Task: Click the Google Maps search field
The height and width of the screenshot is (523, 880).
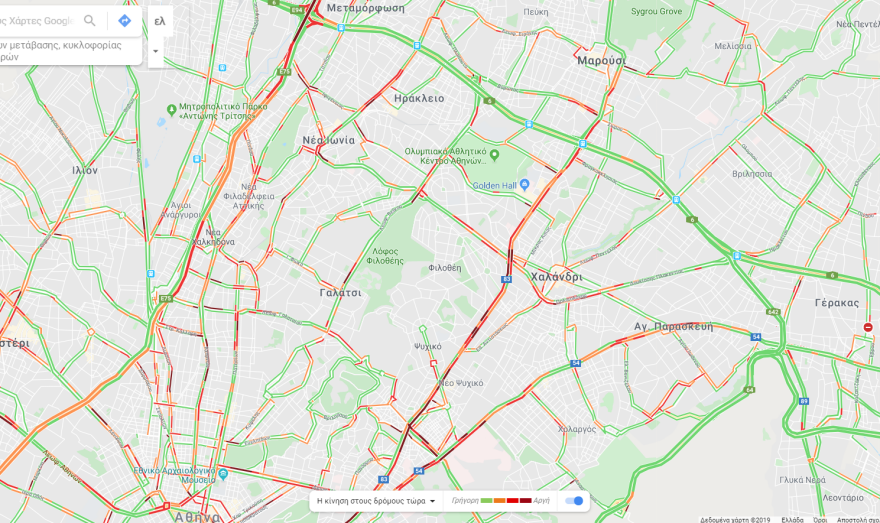Action: [x=38, y=21]
